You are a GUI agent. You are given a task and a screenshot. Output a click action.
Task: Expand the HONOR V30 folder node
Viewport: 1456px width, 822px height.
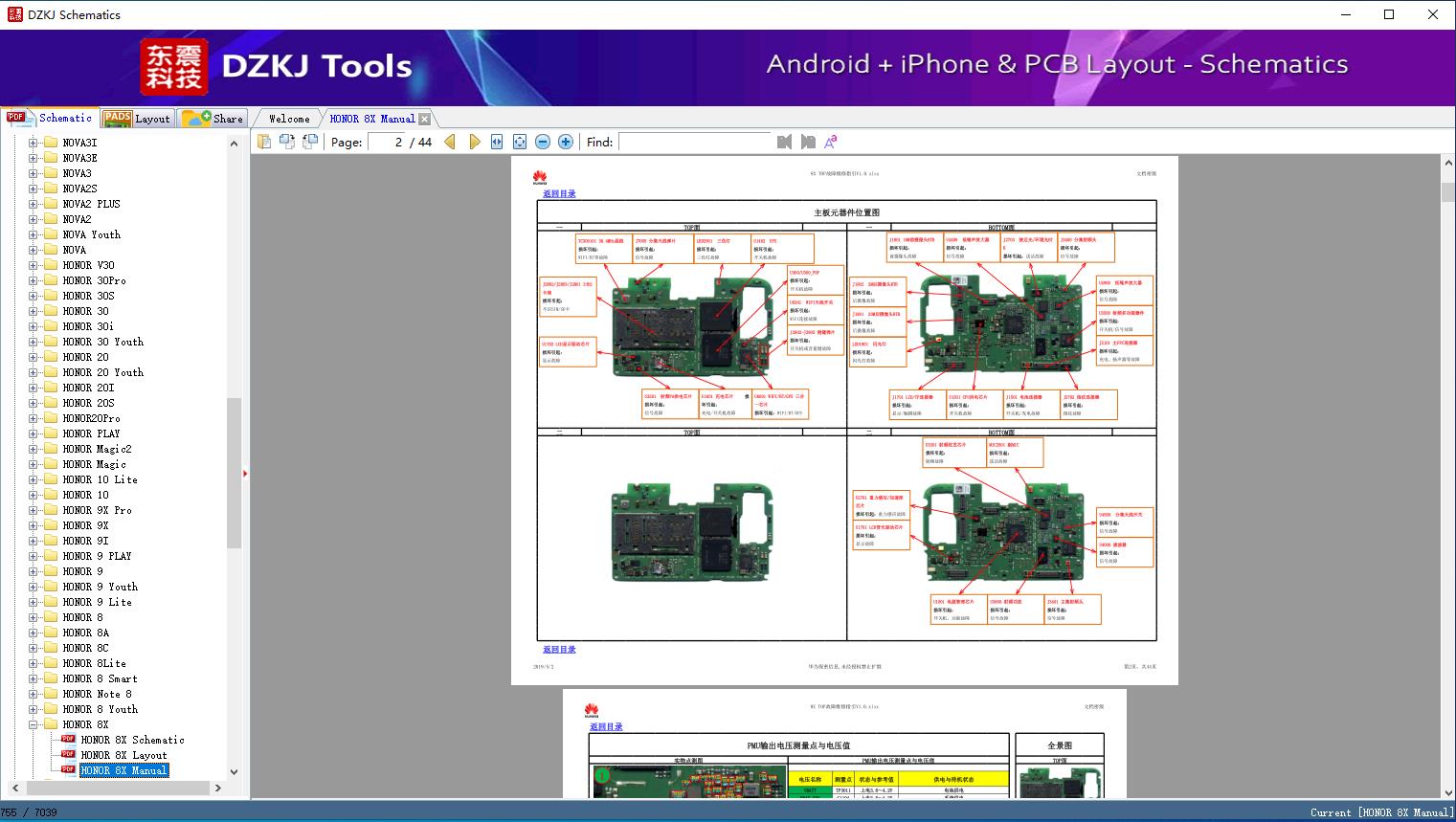(x=34, y=265)
